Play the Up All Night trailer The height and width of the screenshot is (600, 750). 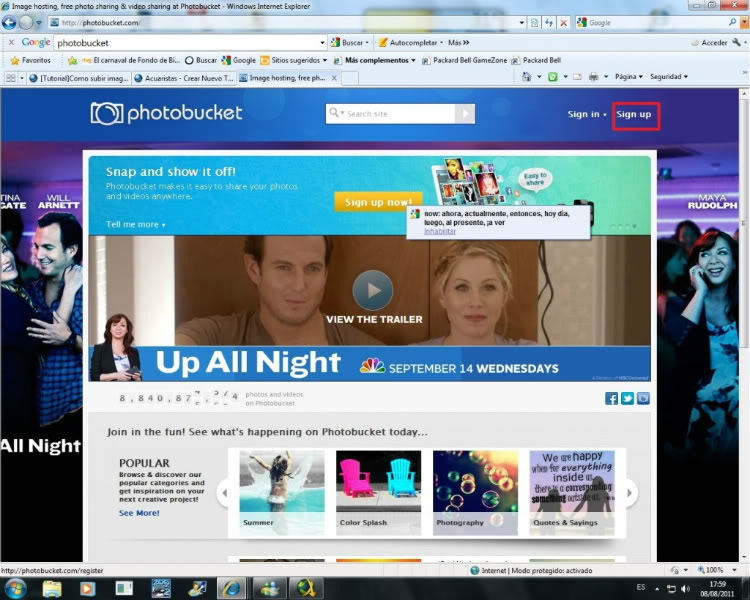[373, 290]
